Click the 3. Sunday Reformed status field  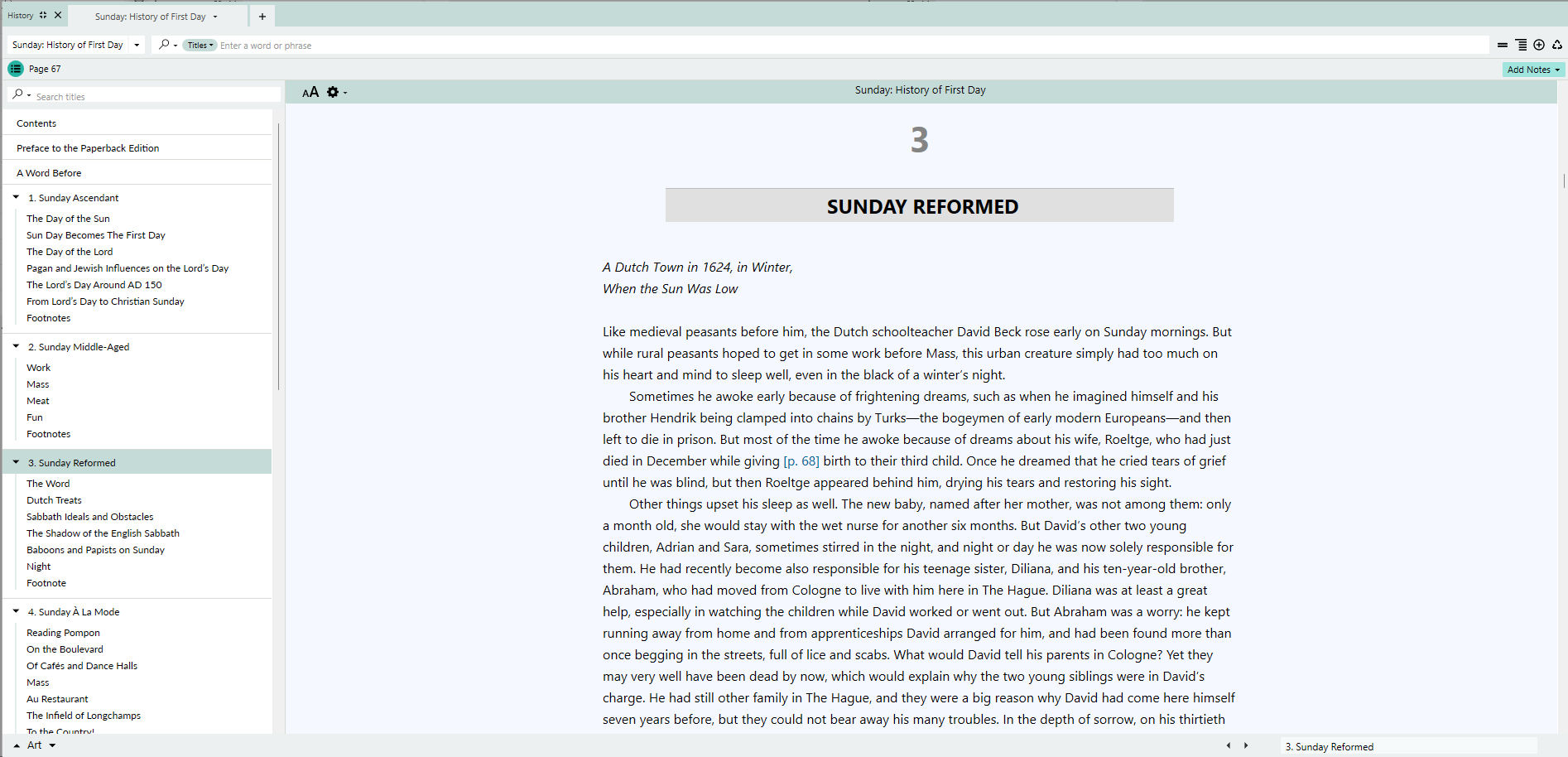pyautogui.click(x=1408, y=746)
